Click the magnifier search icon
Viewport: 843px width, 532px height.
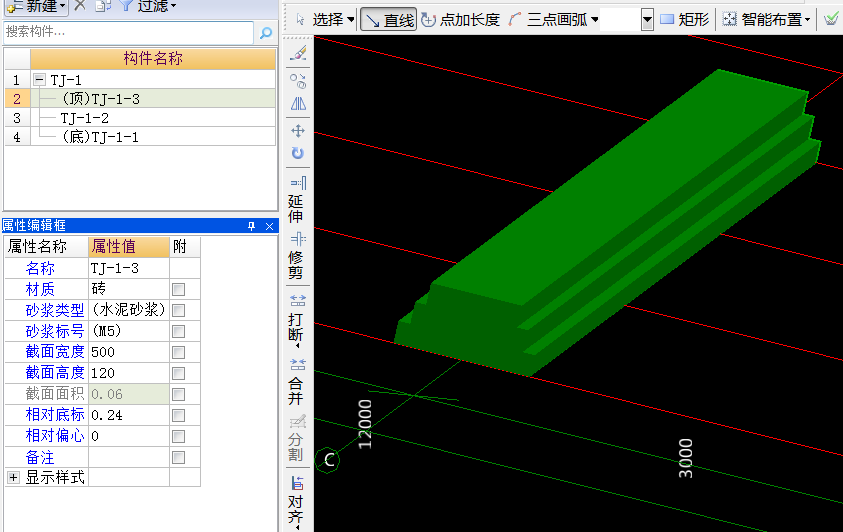266,33
